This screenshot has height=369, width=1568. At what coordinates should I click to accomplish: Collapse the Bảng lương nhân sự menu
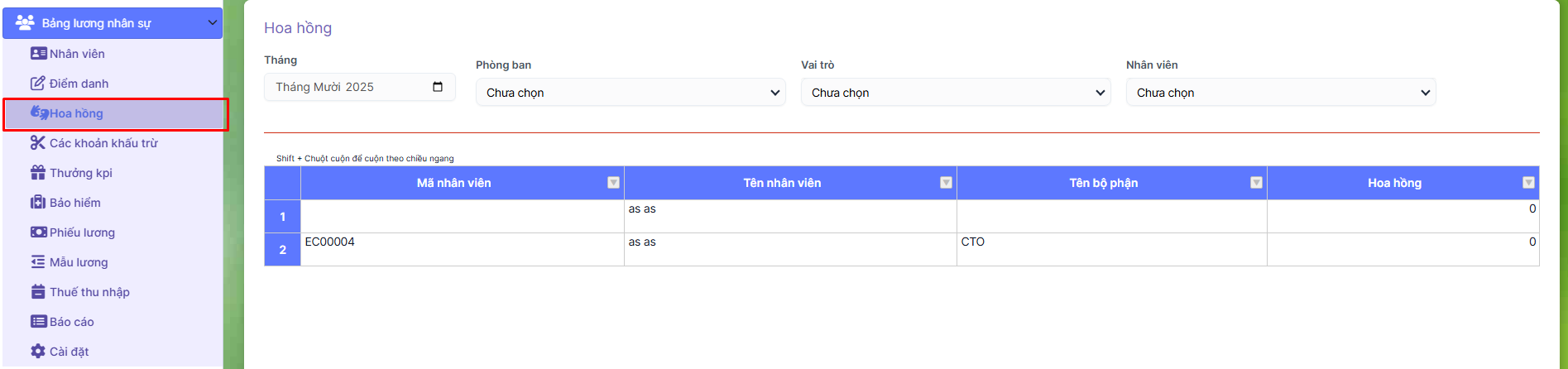[x=212, y=23]
